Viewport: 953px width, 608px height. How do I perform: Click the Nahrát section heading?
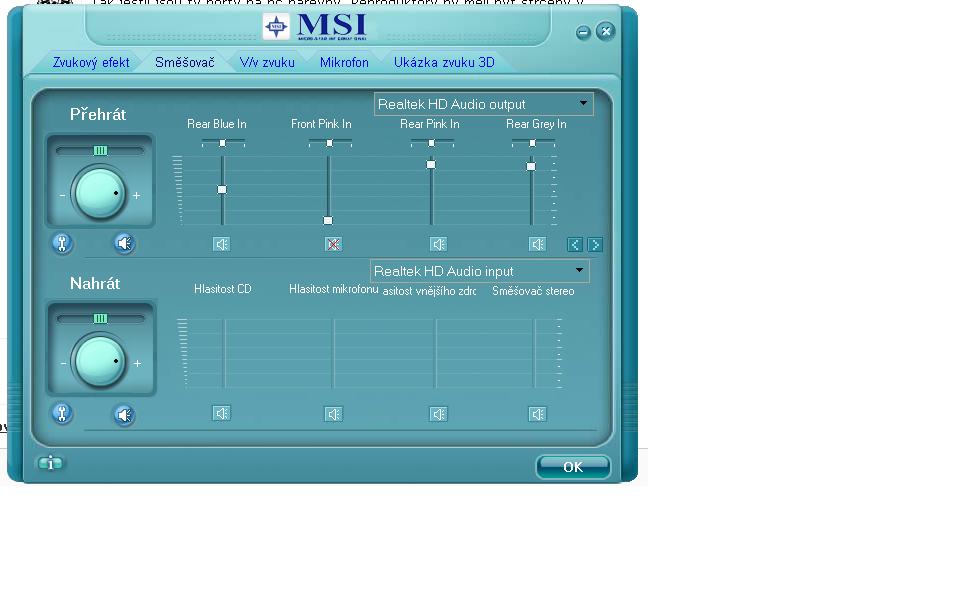(x=95, y=283)
